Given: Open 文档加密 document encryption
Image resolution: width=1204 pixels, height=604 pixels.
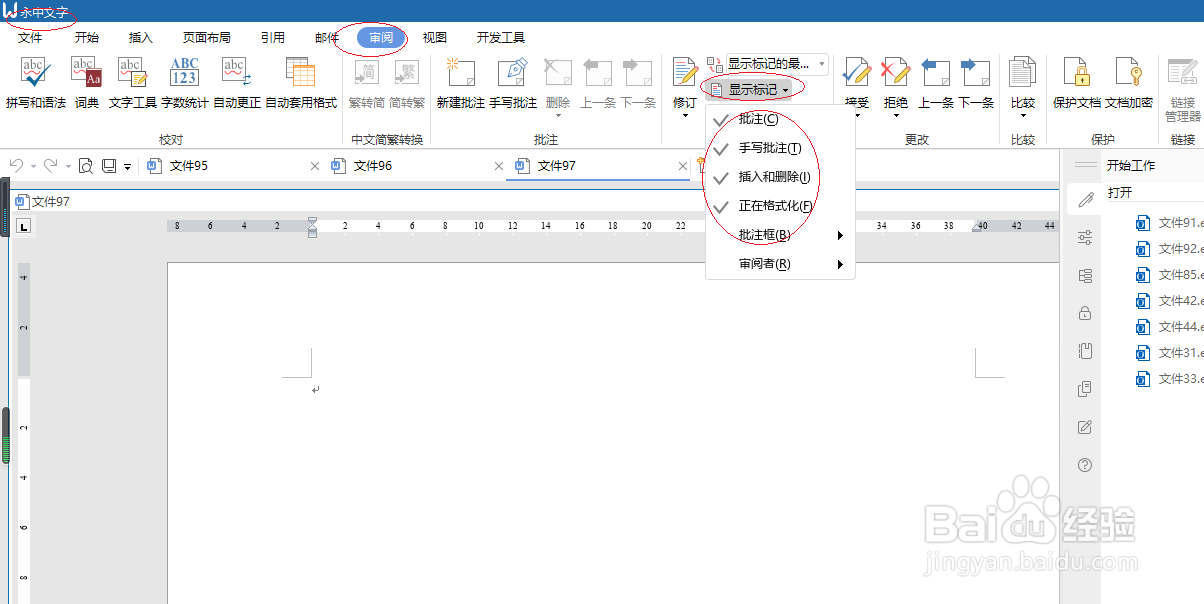Looking at the screenshot, I should pos(1129,83).
